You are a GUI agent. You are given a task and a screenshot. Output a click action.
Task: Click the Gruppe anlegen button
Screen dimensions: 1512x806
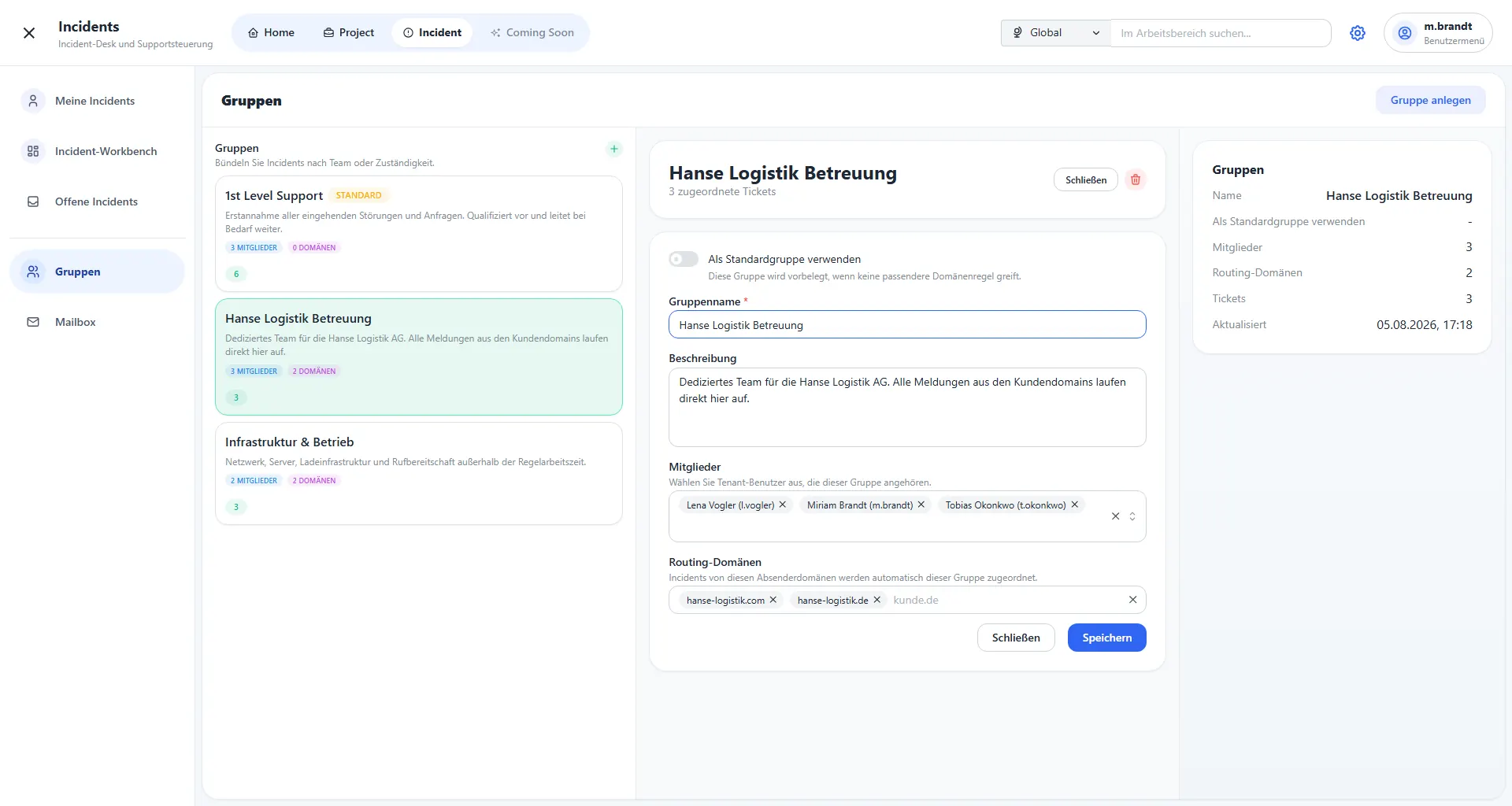pos(1430,100)
